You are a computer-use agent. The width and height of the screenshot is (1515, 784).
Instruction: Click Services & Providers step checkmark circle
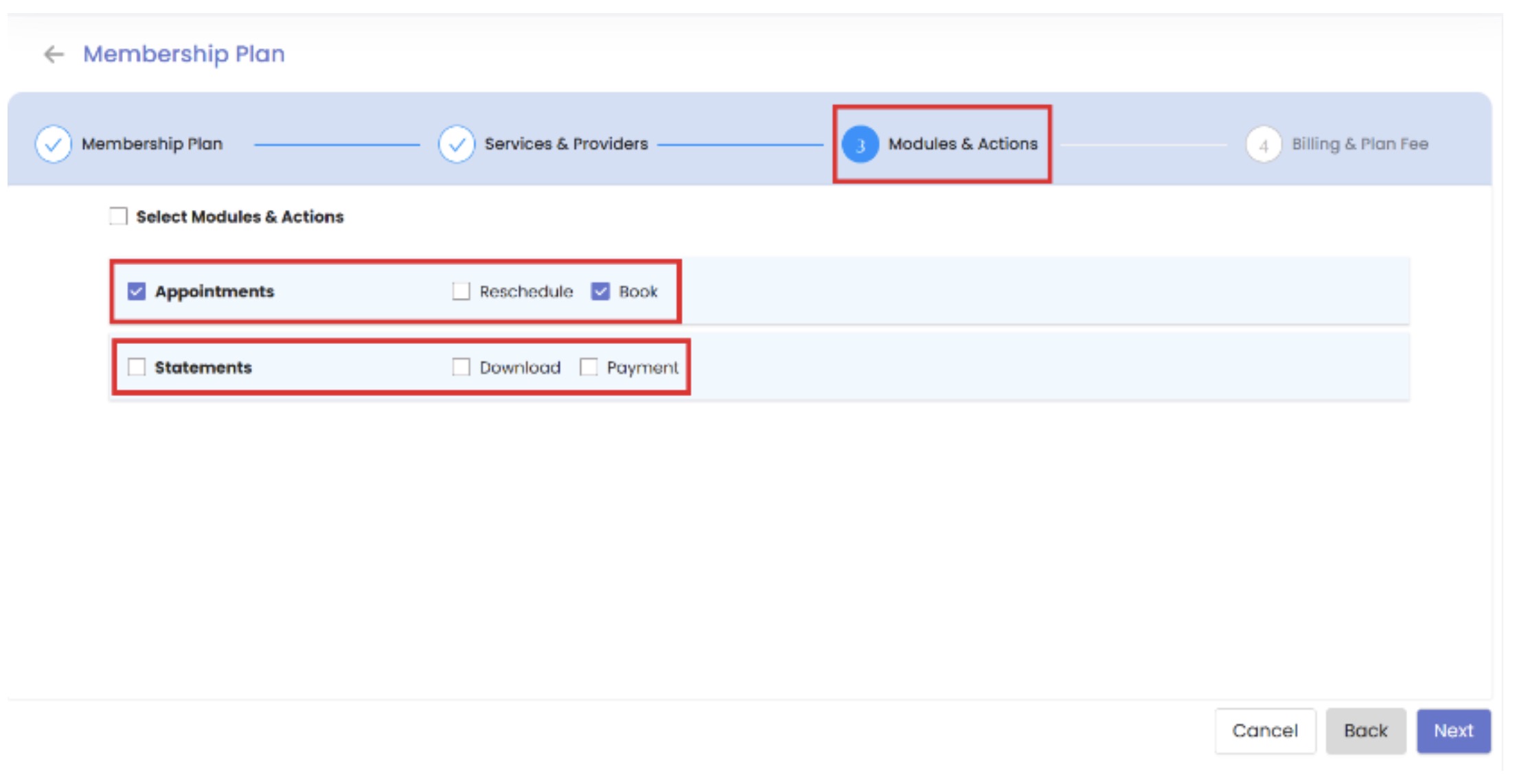456,144
